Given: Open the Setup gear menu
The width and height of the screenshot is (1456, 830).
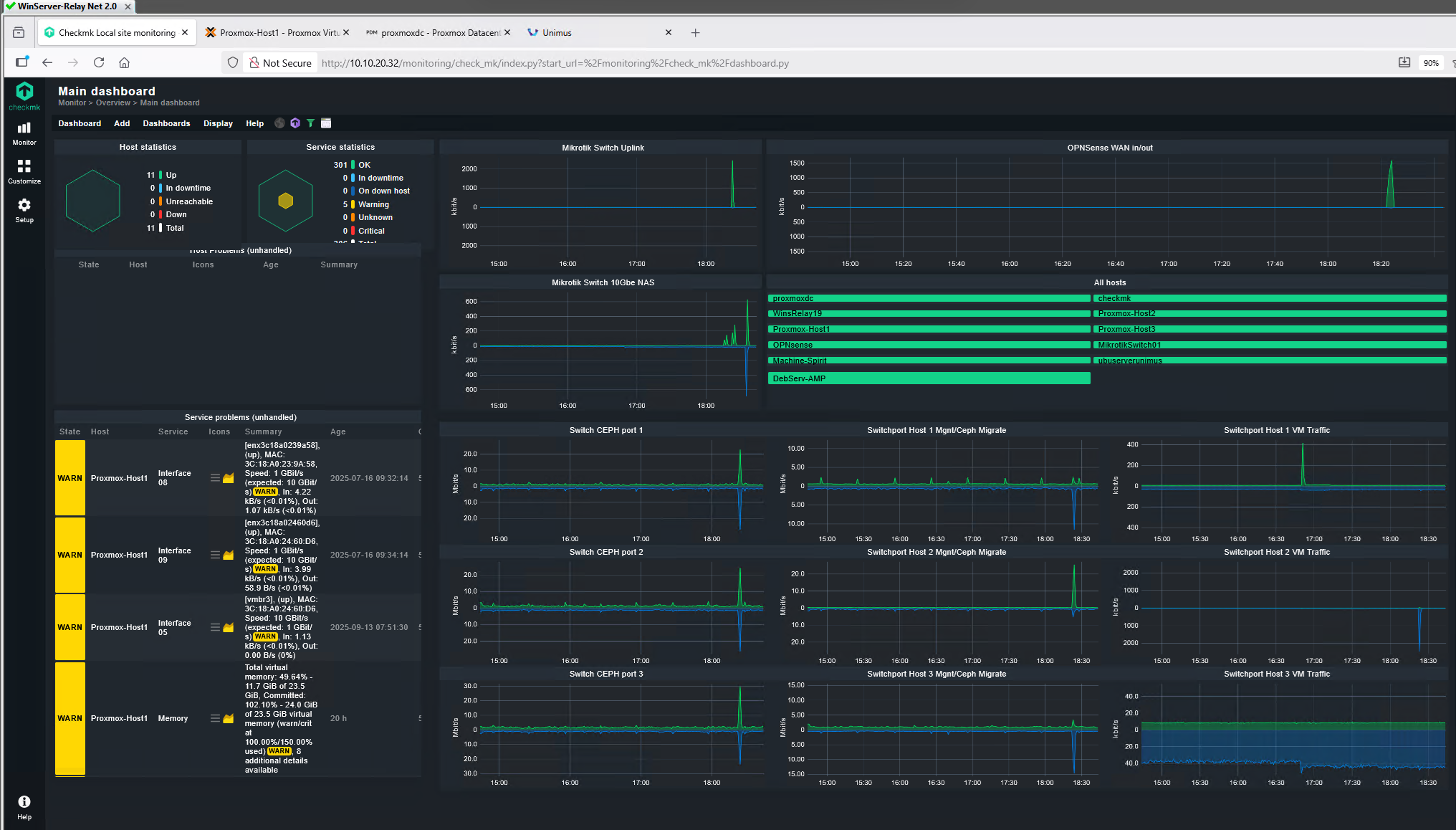Looking at the screenshot, I should point(24,210).
